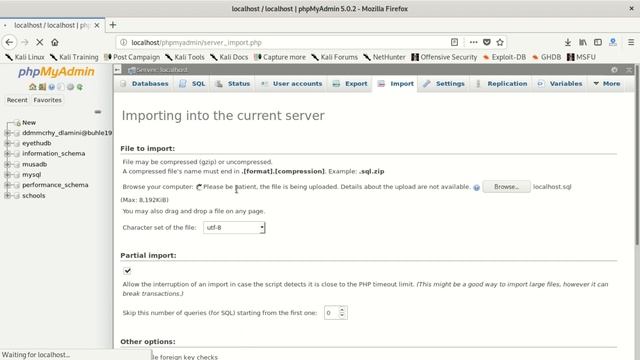
Task: Open Firefox downloads arrow icon
Action: click(x=568, y=42)
